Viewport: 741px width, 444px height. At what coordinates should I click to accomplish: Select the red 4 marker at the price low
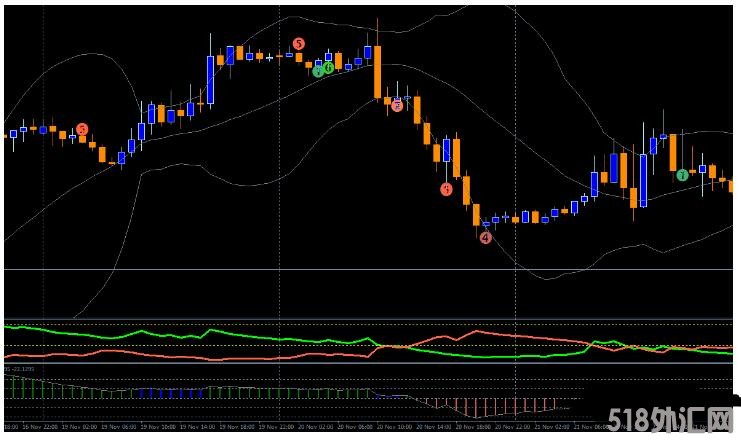coord(486,238)
